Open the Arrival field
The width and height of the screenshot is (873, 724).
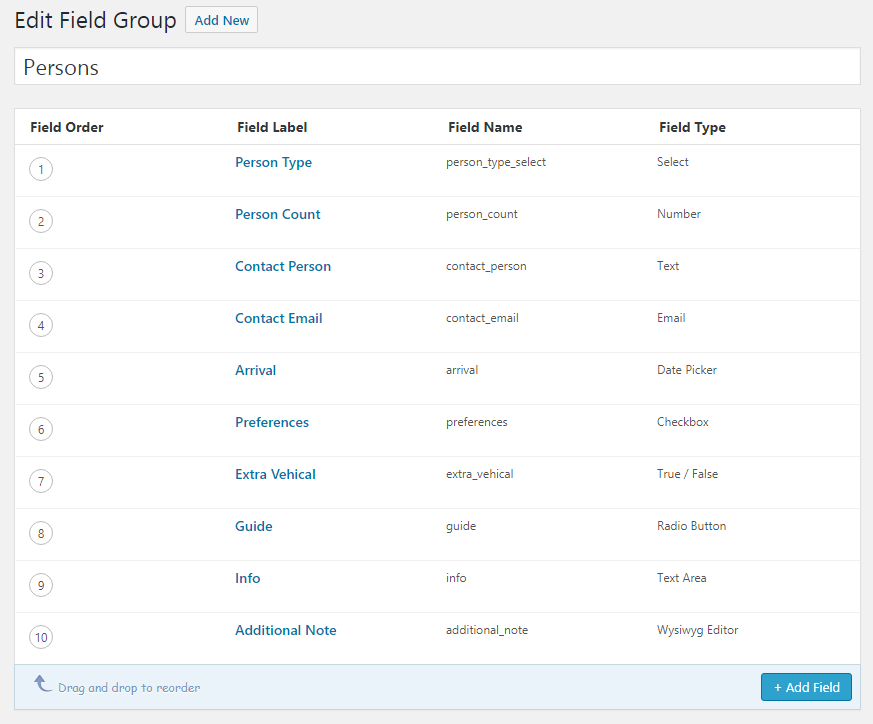click(255, 370)
